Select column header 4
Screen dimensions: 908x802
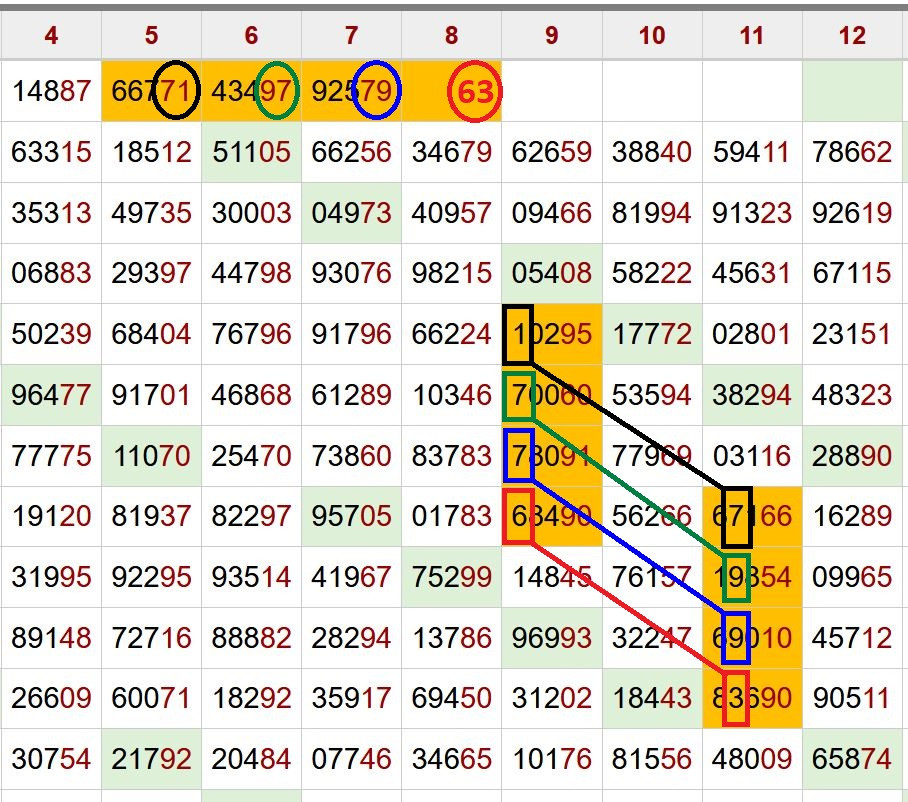pyautogui.click(x=51, y=35)
